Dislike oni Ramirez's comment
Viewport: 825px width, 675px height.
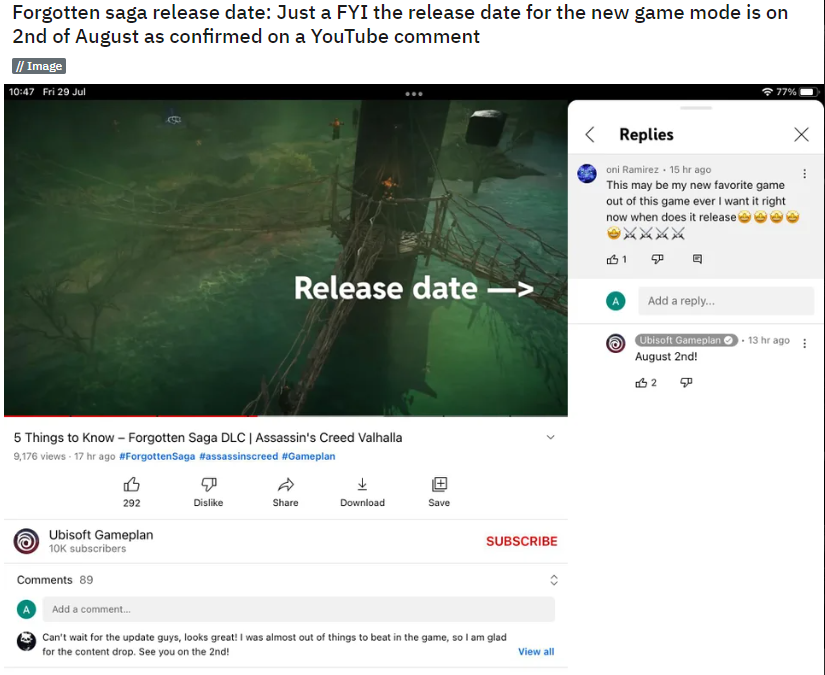click(x=657, y=259)
